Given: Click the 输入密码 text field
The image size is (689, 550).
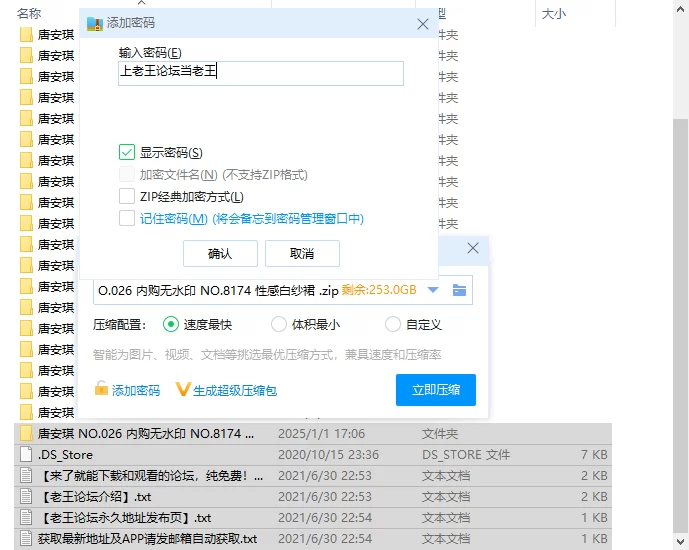Looking at the screenshot, I should pos(260,72).
